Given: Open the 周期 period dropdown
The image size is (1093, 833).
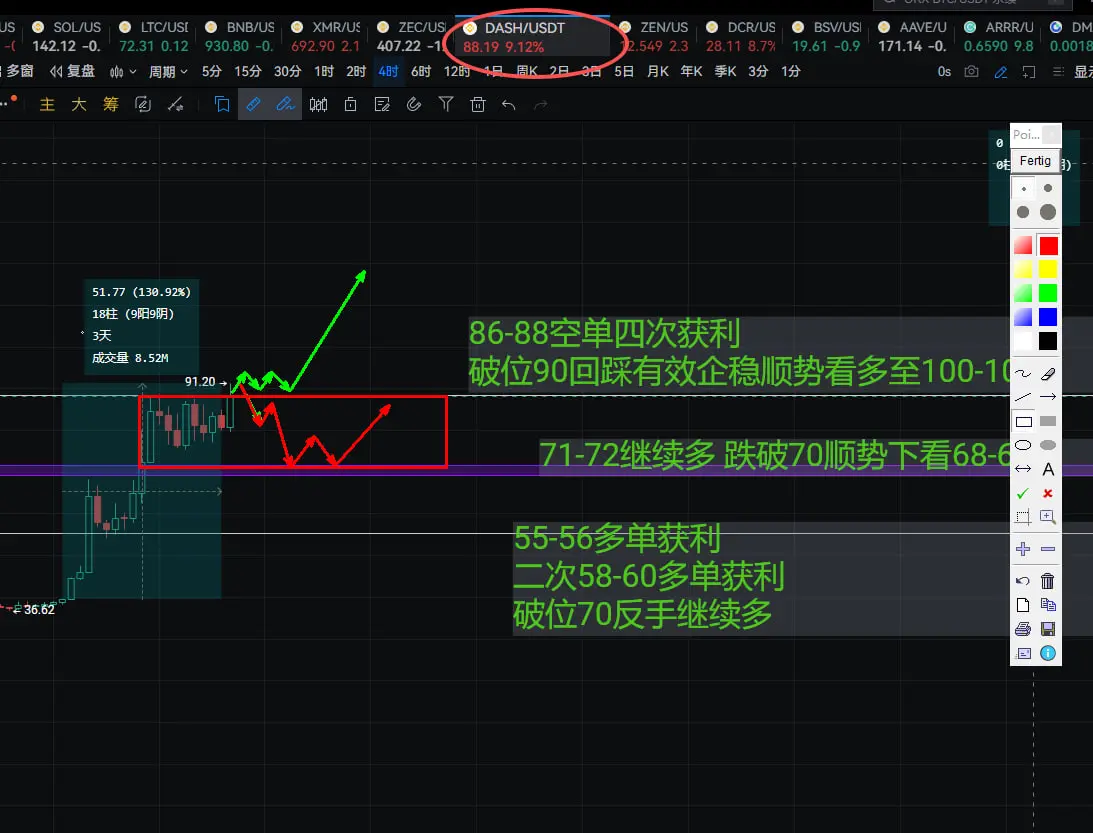Looking at the screenshot, I should pyautogui.click(x=168, y=72).
